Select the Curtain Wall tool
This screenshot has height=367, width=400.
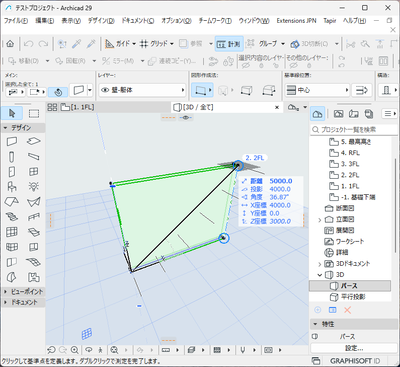[12, 232]
